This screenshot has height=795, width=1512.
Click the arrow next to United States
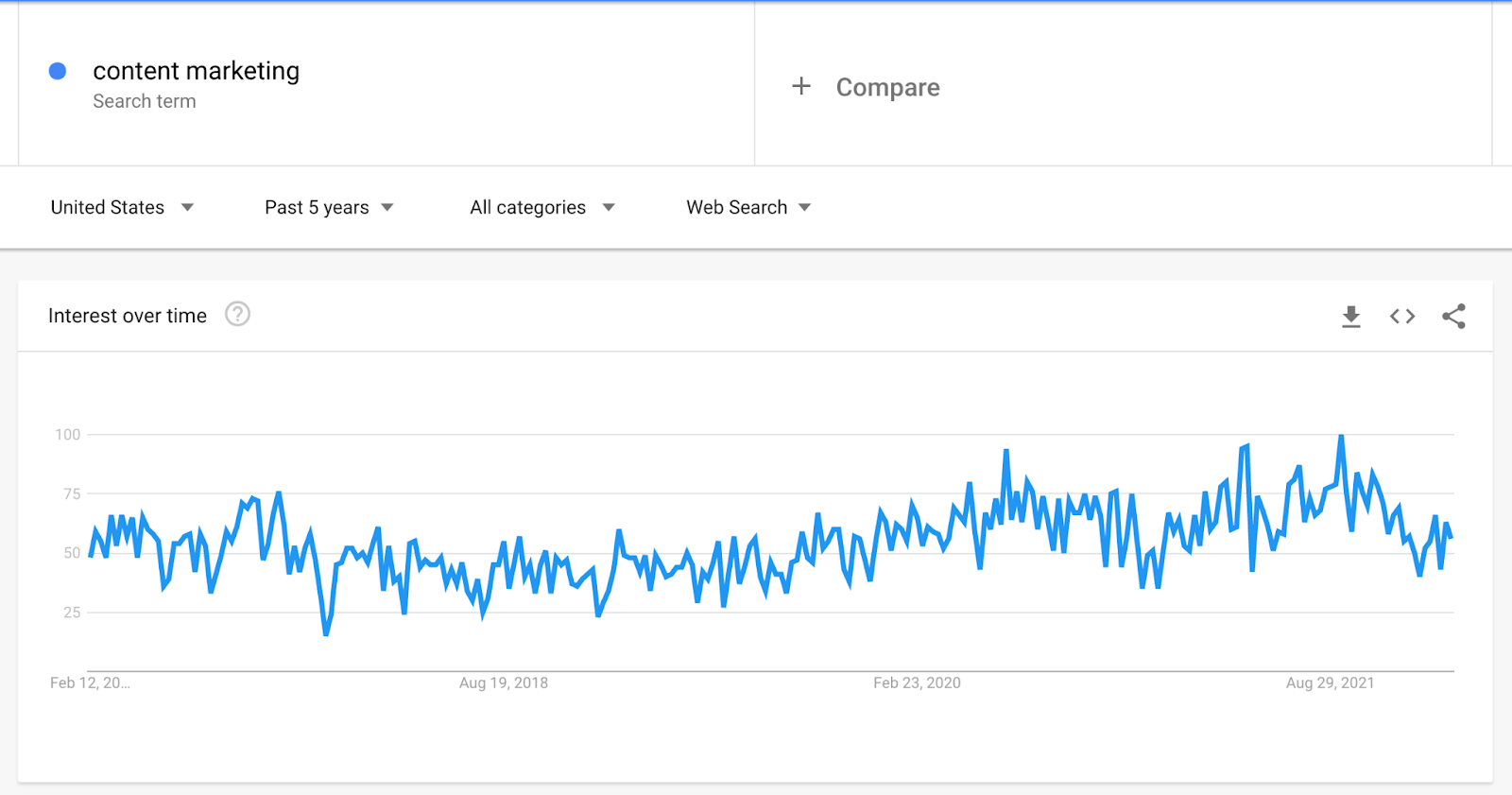pyautogui.click(x=187, y=207)
